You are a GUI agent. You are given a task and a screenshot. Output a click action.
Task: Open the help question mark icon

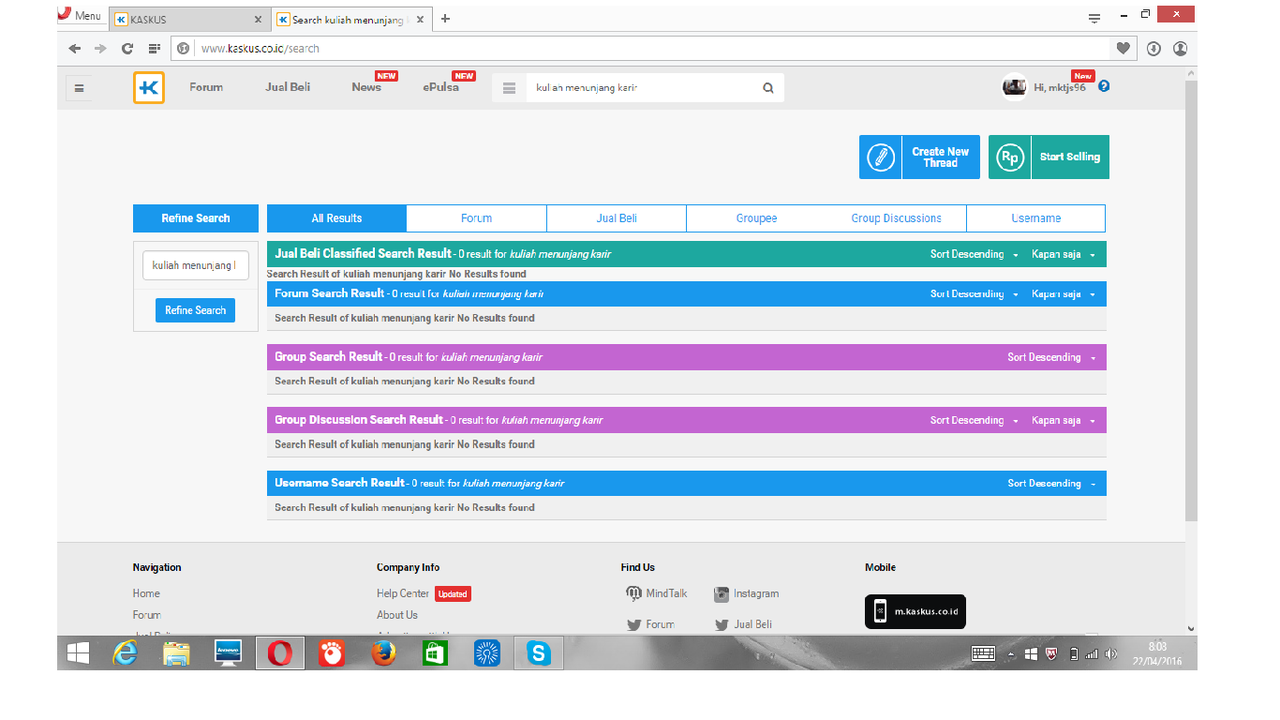coord(1104,87)
